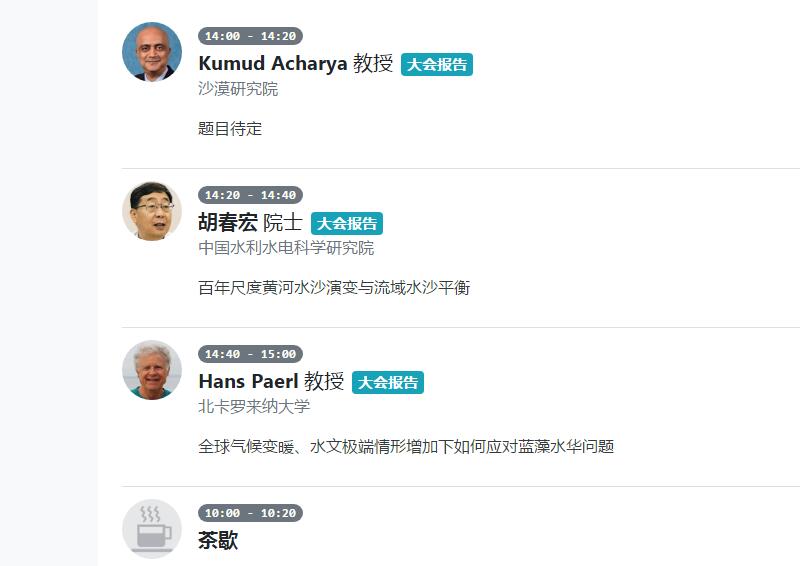Viewport: 800px width, 566px height.
Task: Click the 茶歇 session heading
Action: point(218,541)
